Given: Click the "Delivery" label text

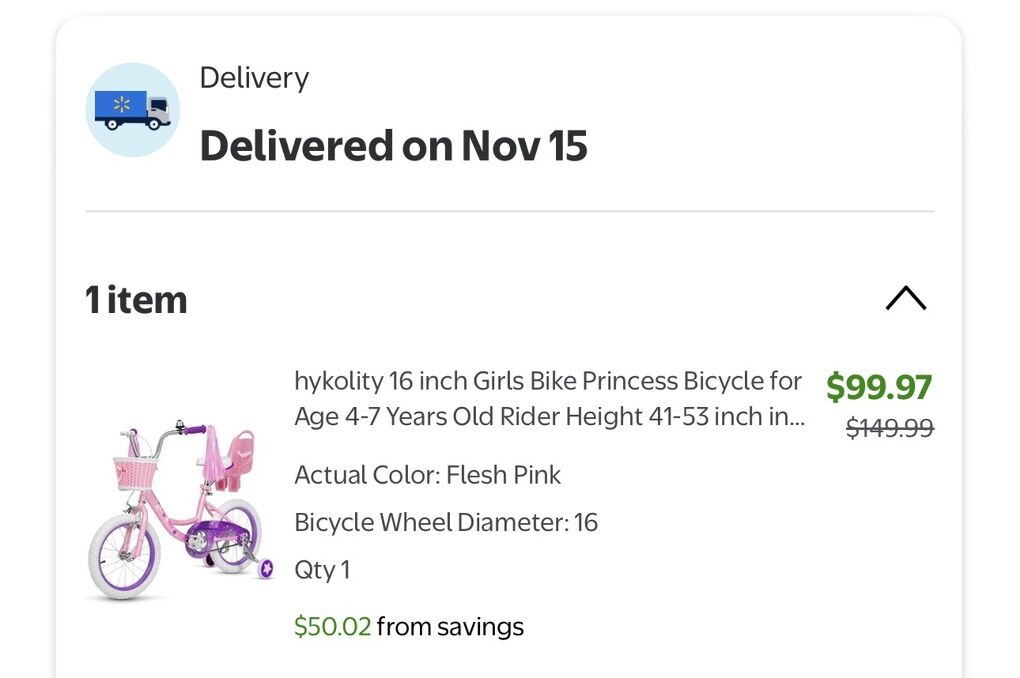Looking at the screenshot, I should click(x=254, y=78).
